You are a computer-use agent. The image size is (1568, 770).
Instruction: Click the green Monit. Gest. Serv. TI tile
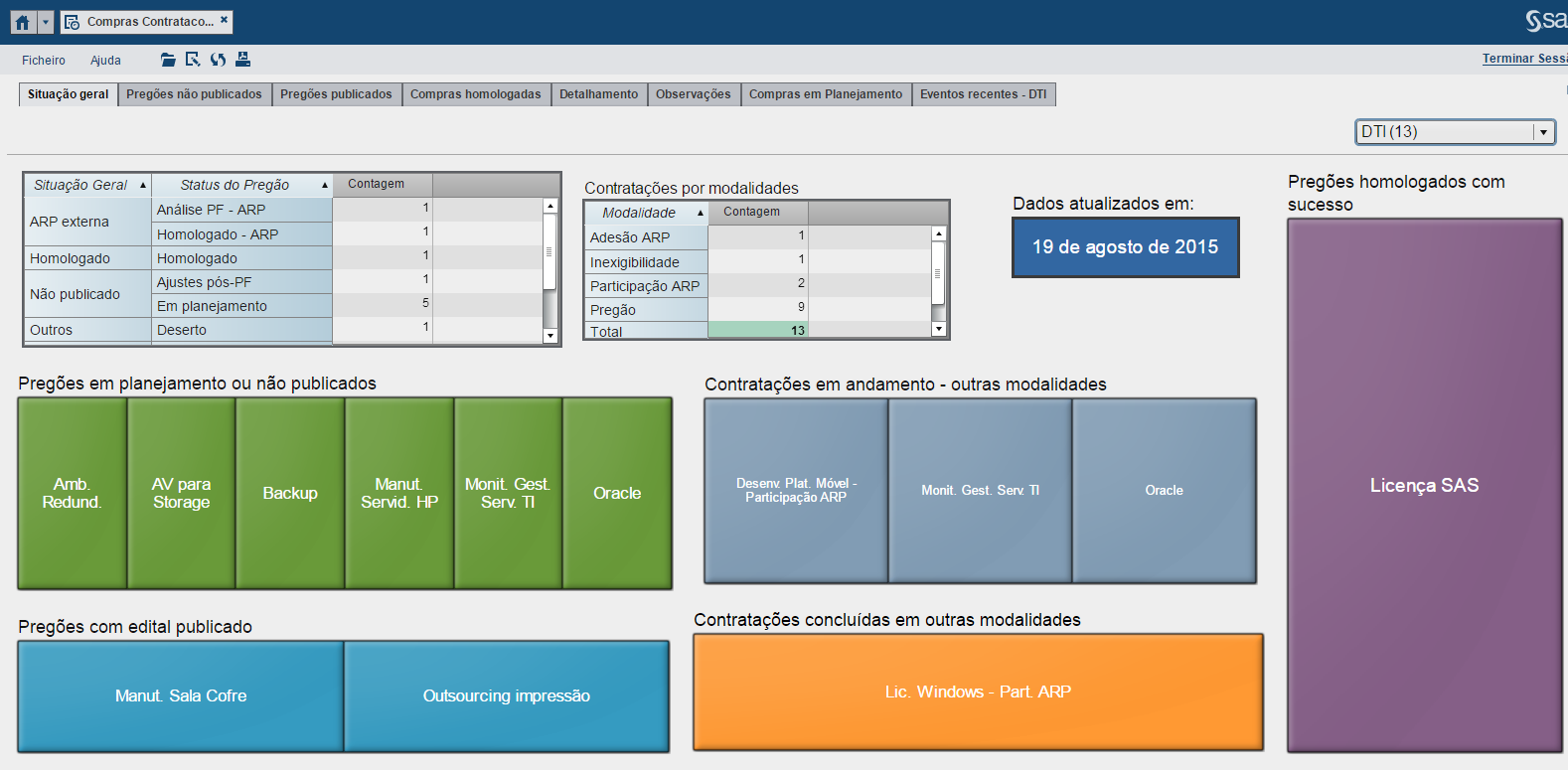(x=508, y=493)
